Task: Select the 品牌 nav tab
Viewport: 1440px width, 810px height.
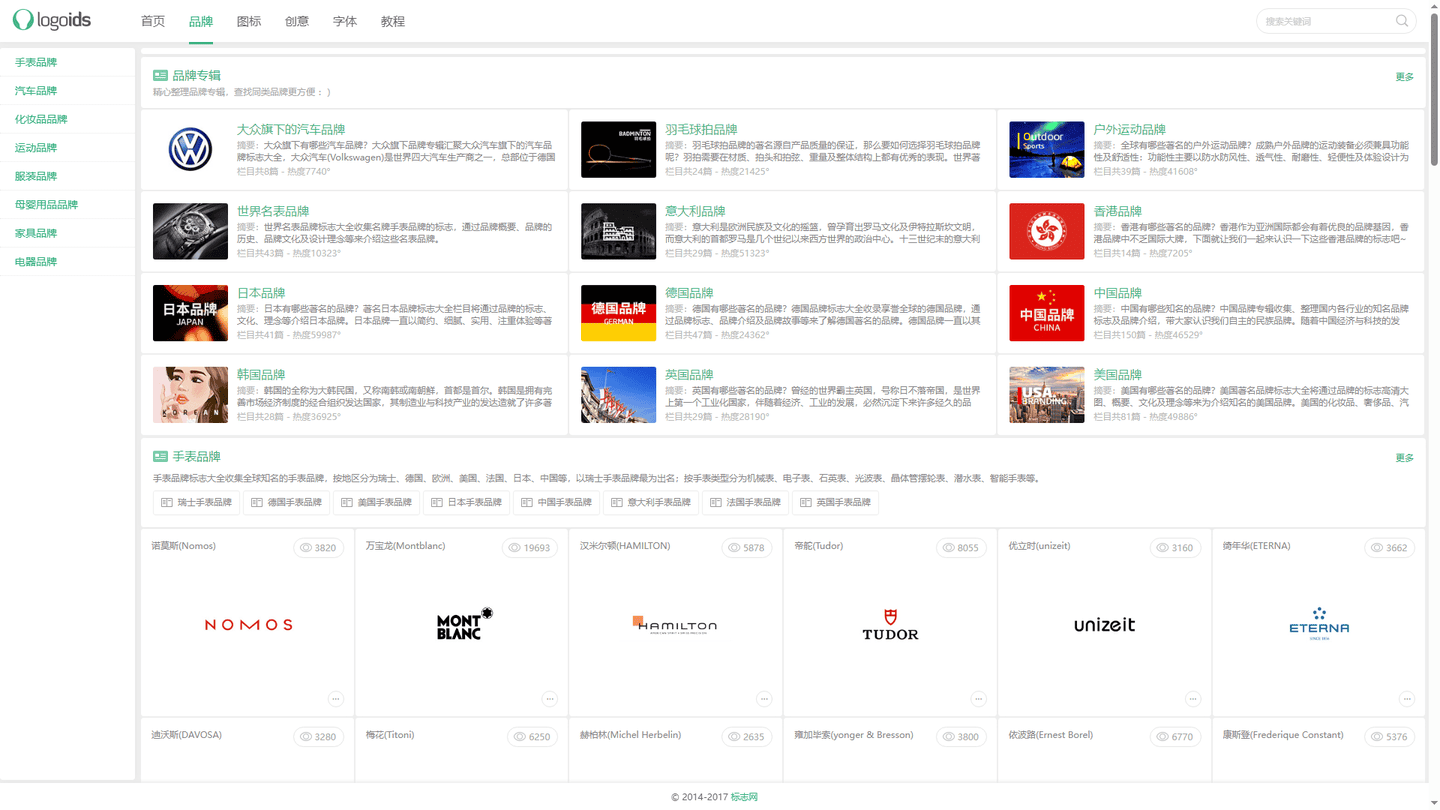Action: (x=201, y=21)
